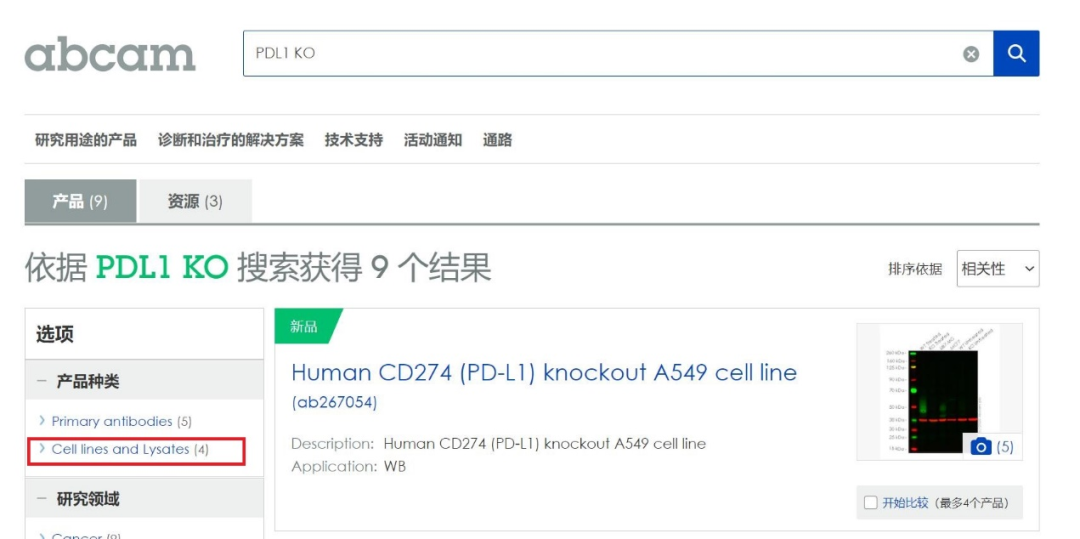Open 活动通知 menu

point(433,140)
